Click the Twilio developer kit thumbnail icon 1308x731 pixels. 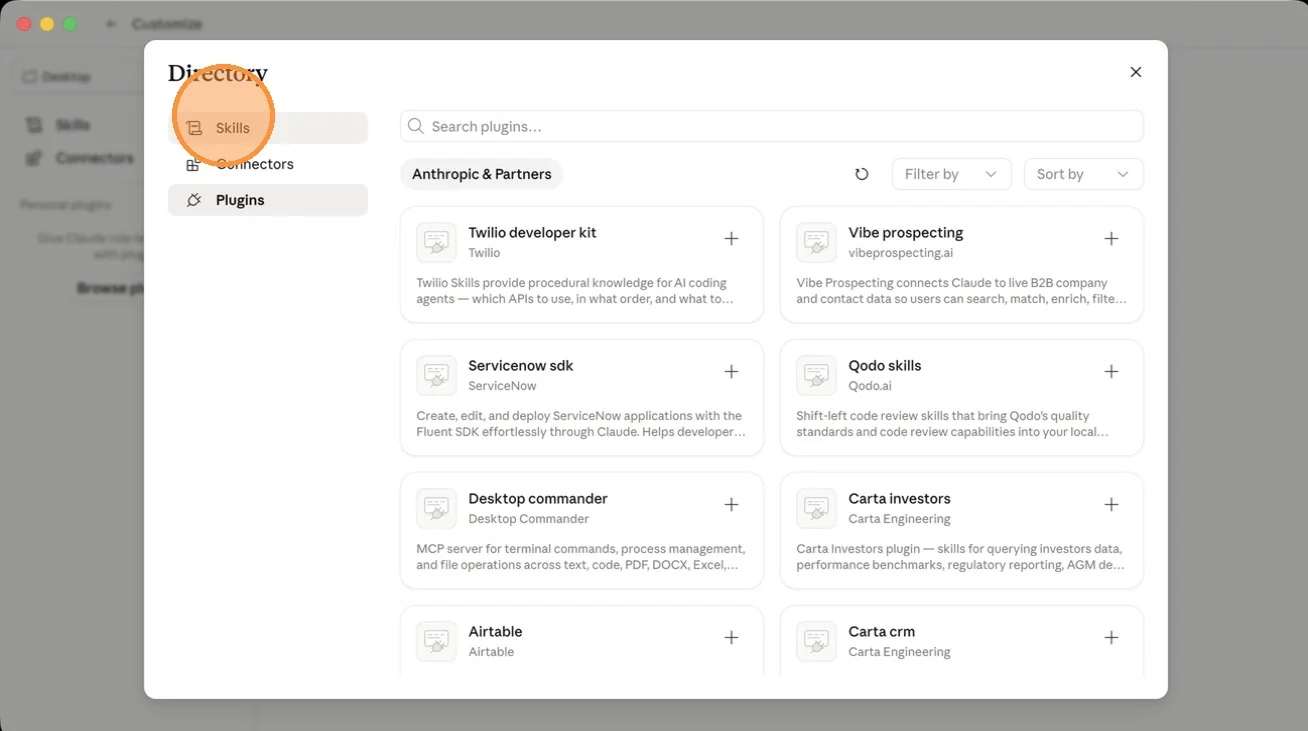click(x=436, y=242)
